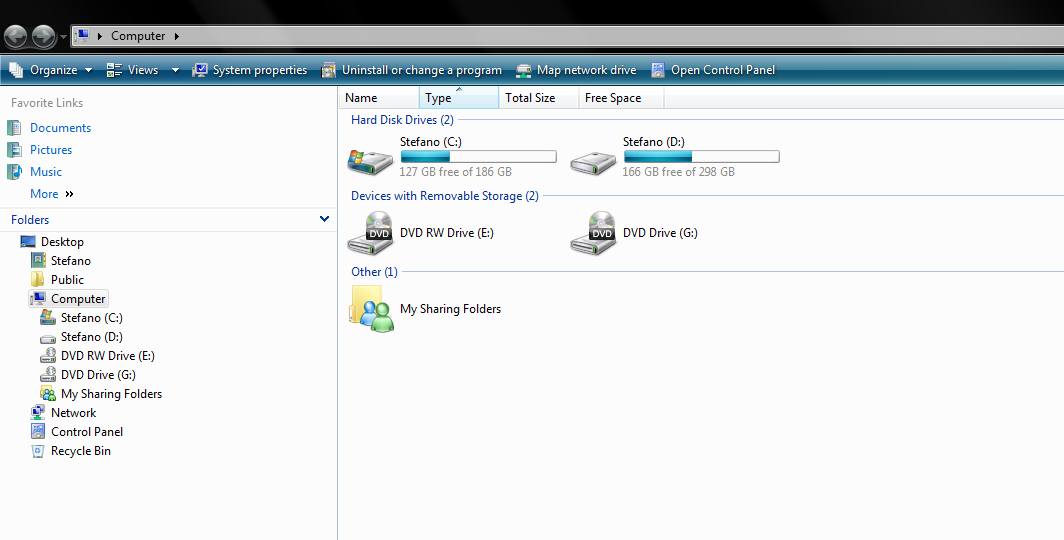
Task: Open the recent pages dropdown arrow
Action: (63, 36)
